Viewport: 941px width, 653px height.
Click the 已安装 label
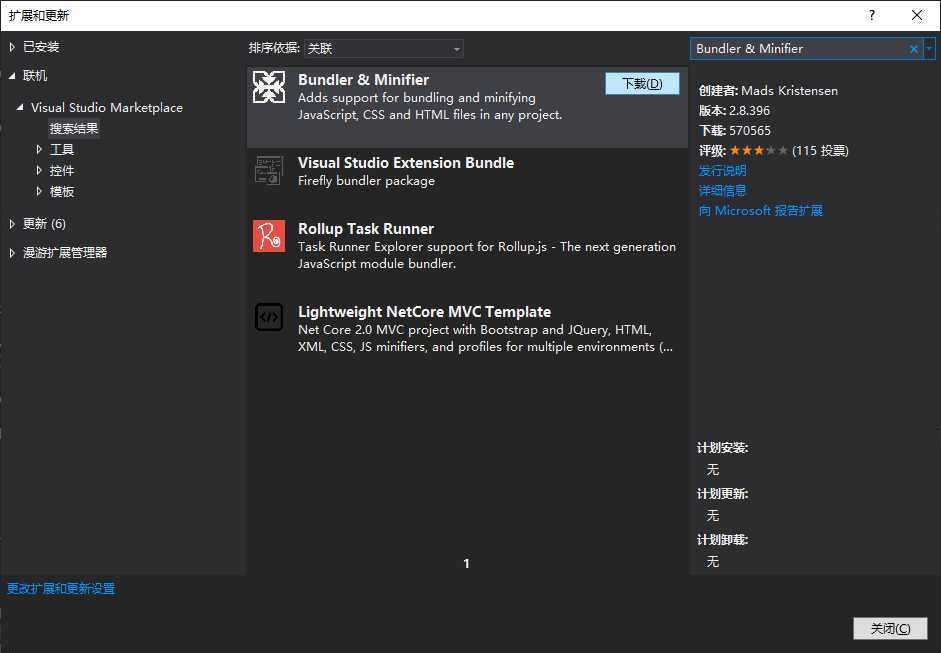41,47
